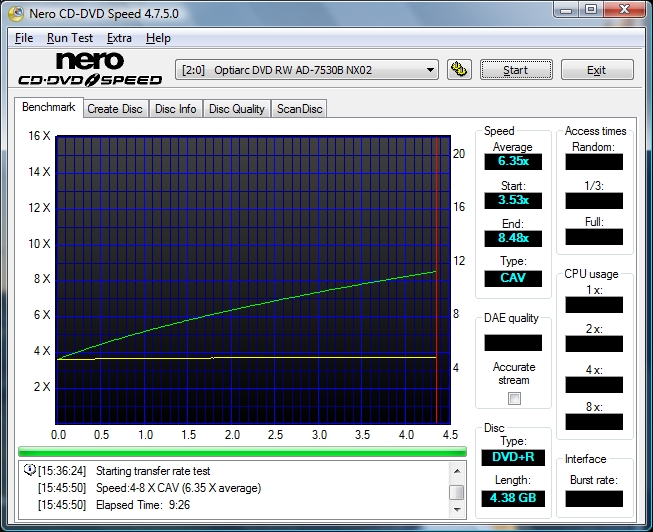
Task: Click the 1/3 access time field
Action: pyautogui.click(x=594, y=200)
